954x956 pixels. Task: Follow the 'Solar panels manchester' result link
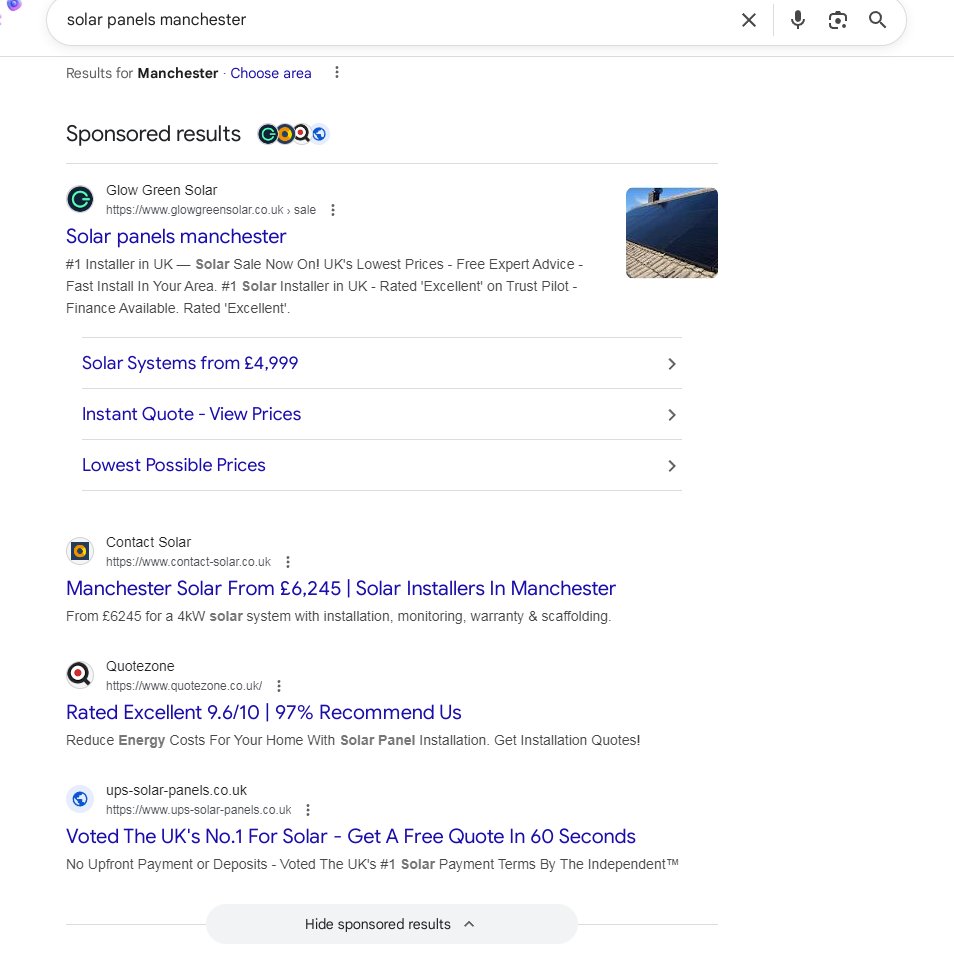[176, 236]
